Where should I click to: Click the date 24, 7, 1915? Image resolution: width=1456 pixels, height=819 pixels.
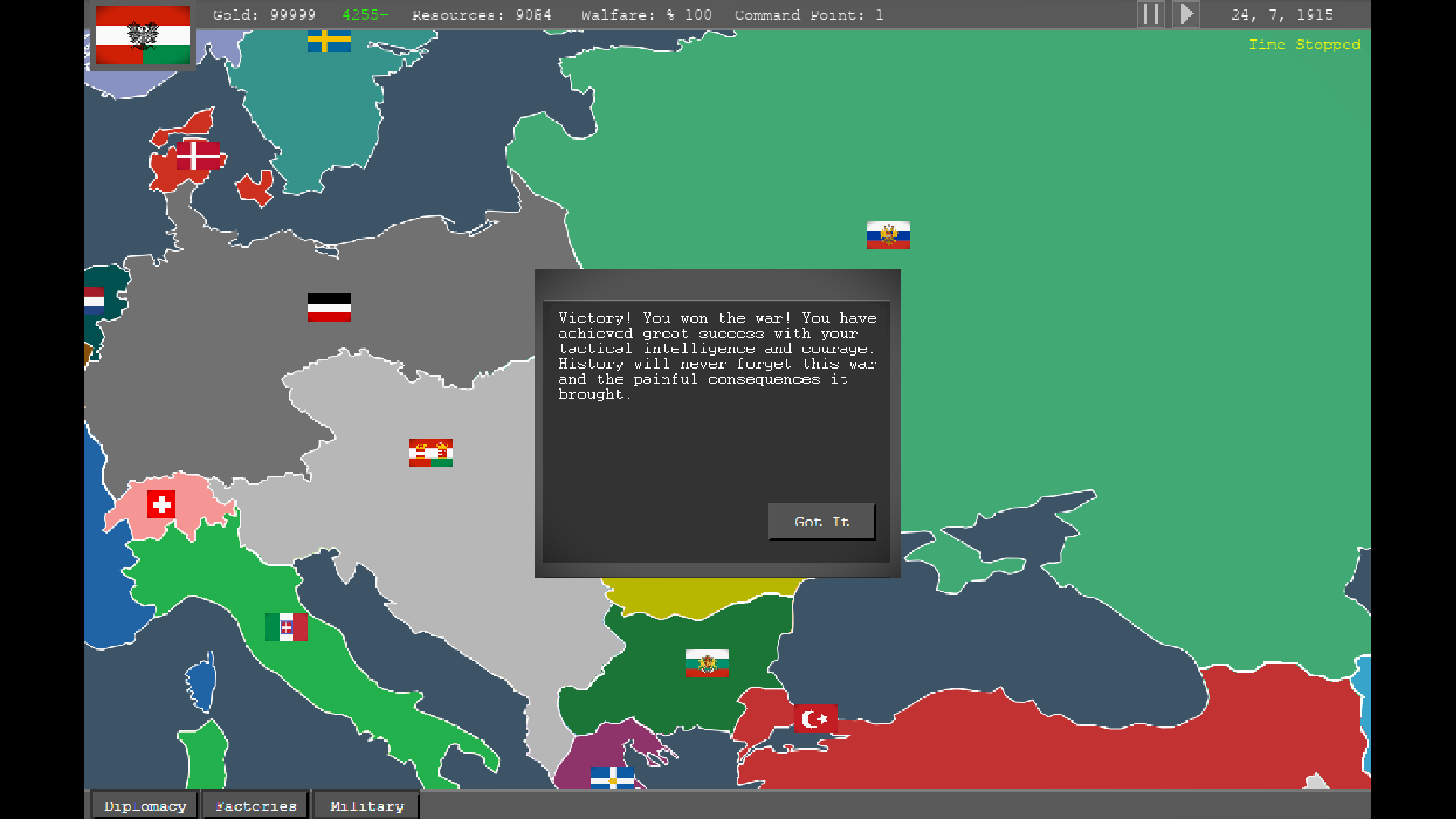1282,15
